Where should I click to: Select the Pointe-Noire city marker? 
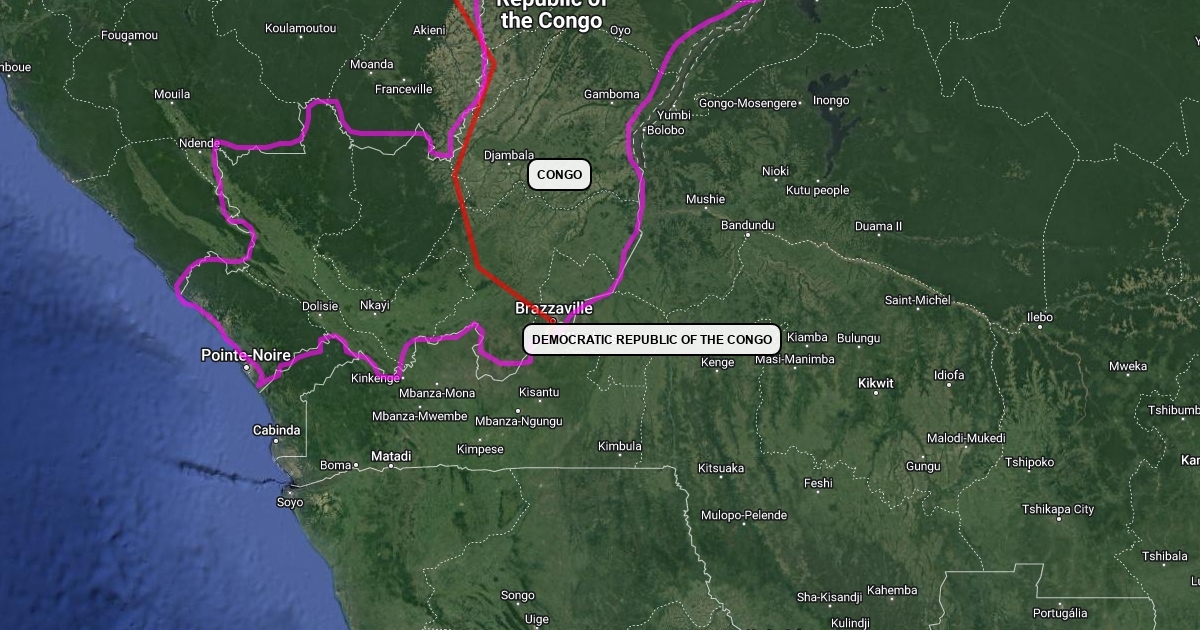coord(248,367)
